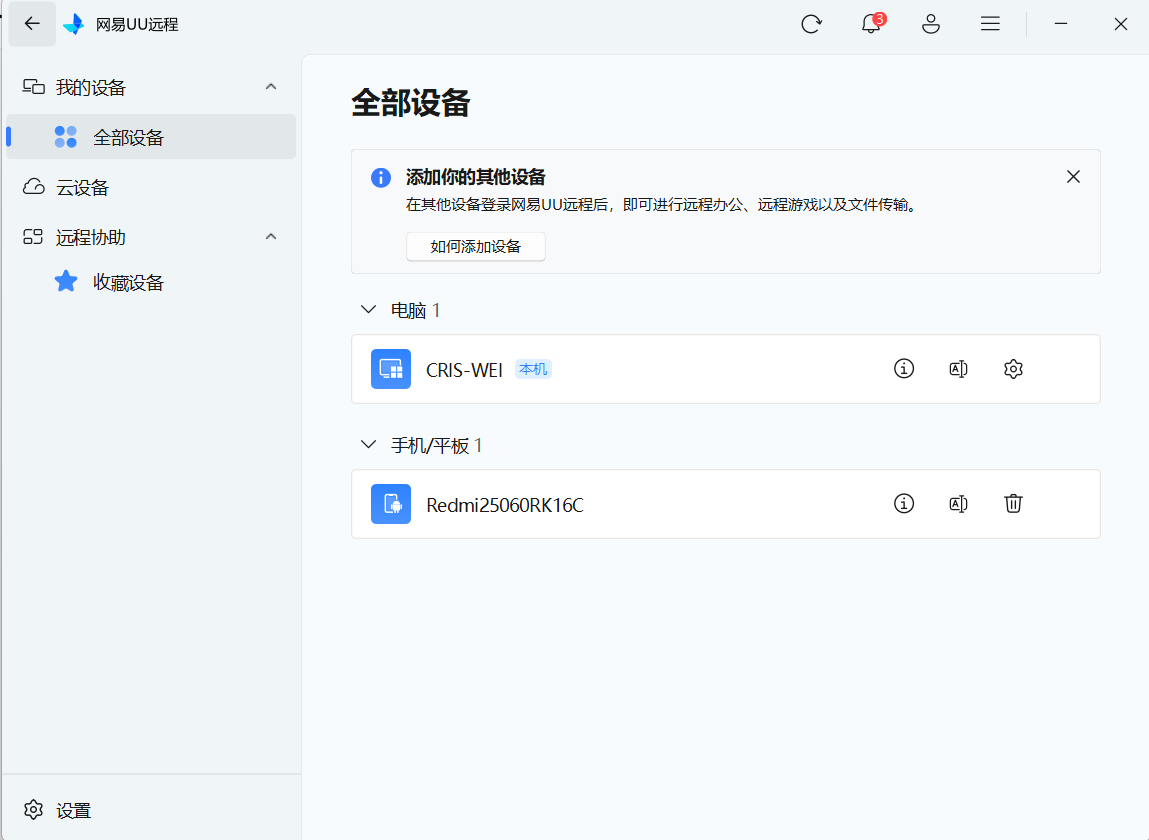1149x840 pixels.
Task: Click the Redmi25060RK16C phone icon
Action: [x=391, y=504]
